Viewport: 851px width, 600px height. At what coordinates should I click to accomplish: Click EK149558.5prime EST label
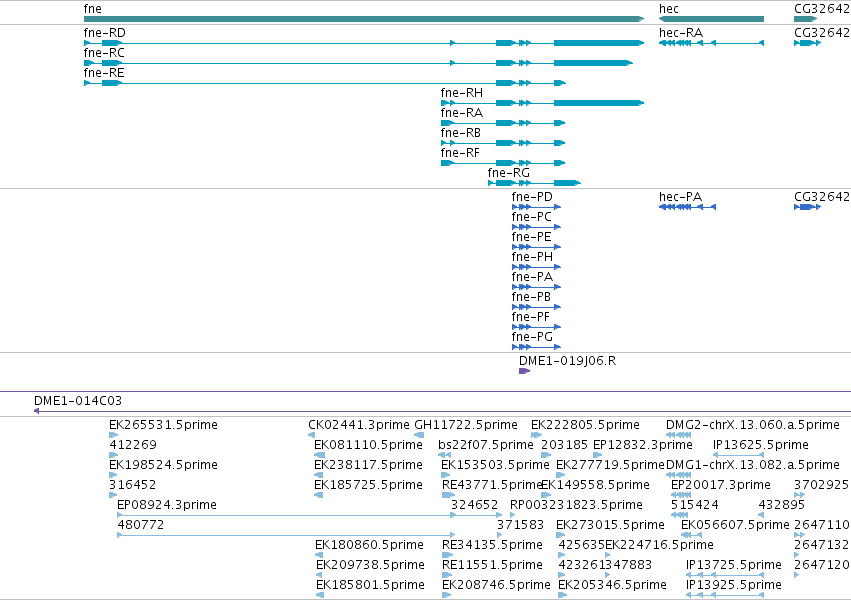595,485
